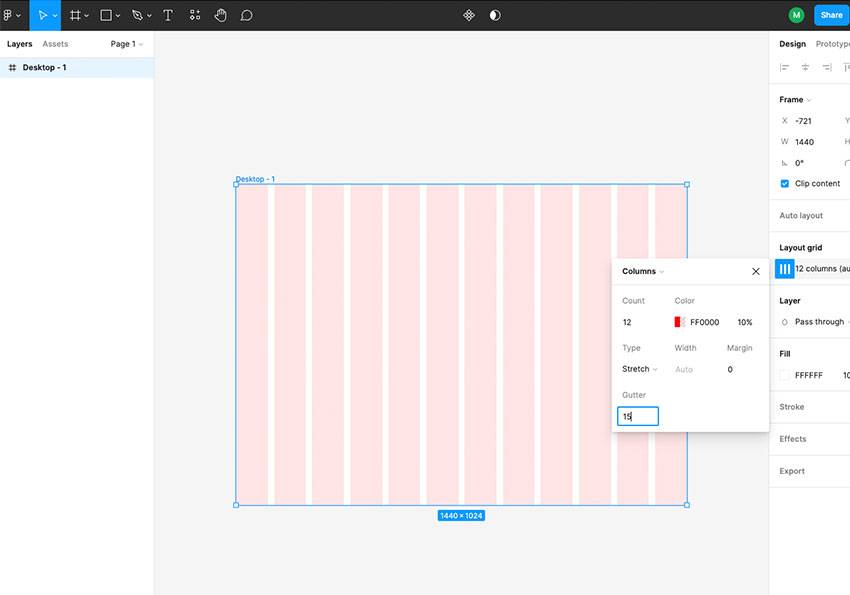Click the FFFFFF fill hex field
This screenshot has width=850, height=595.
pyautogui.click(x=808, y=375)
